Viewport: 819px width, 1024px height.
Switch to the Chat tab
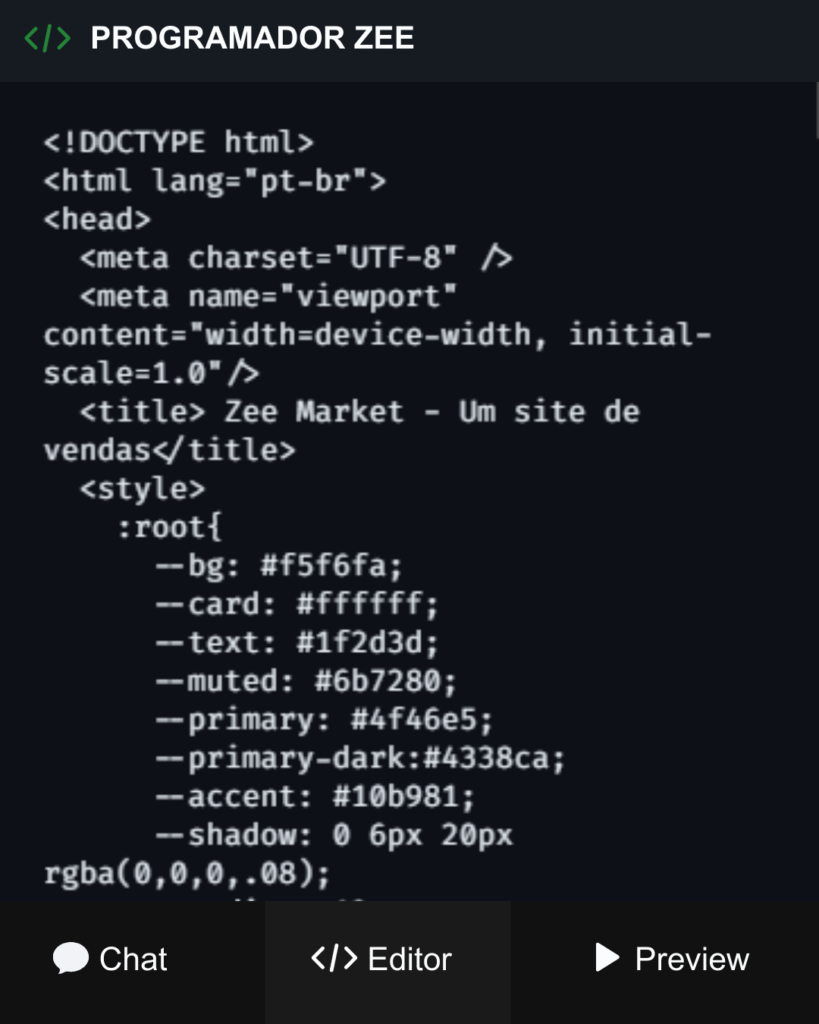point(132,959)
